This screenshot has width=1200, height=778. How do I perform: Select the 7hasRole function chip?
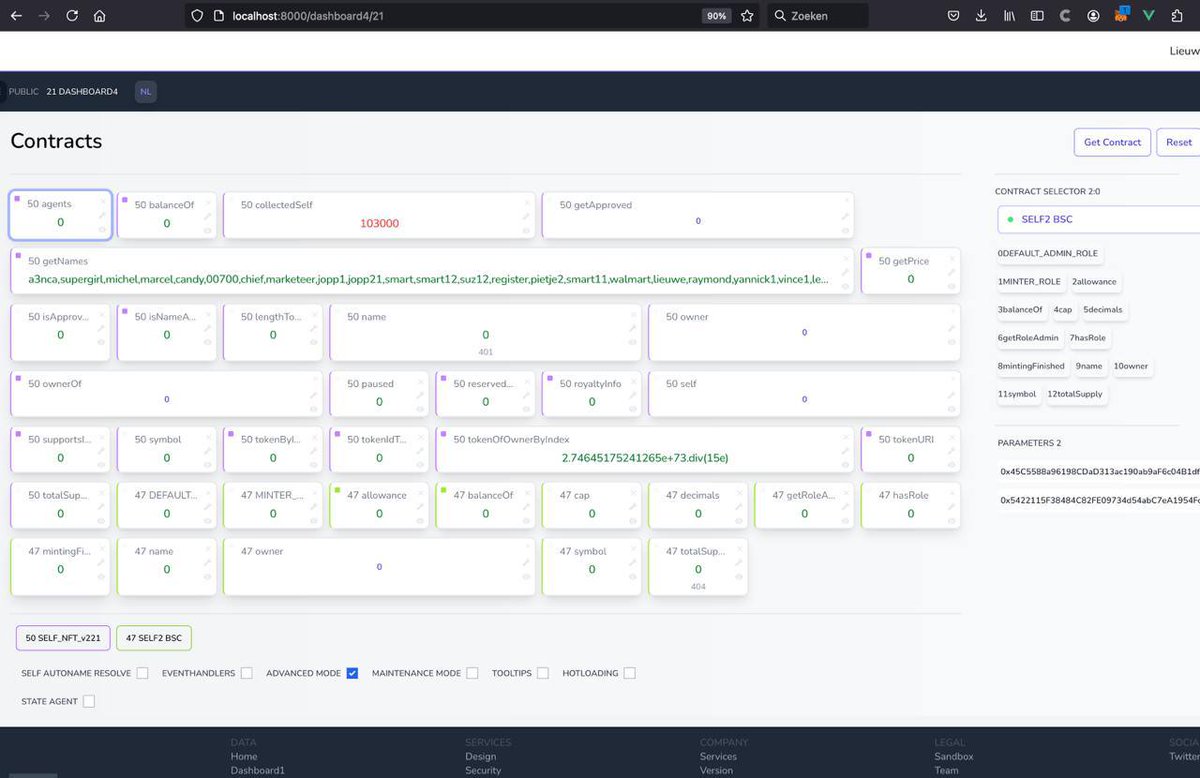[x=1088, y=338]
